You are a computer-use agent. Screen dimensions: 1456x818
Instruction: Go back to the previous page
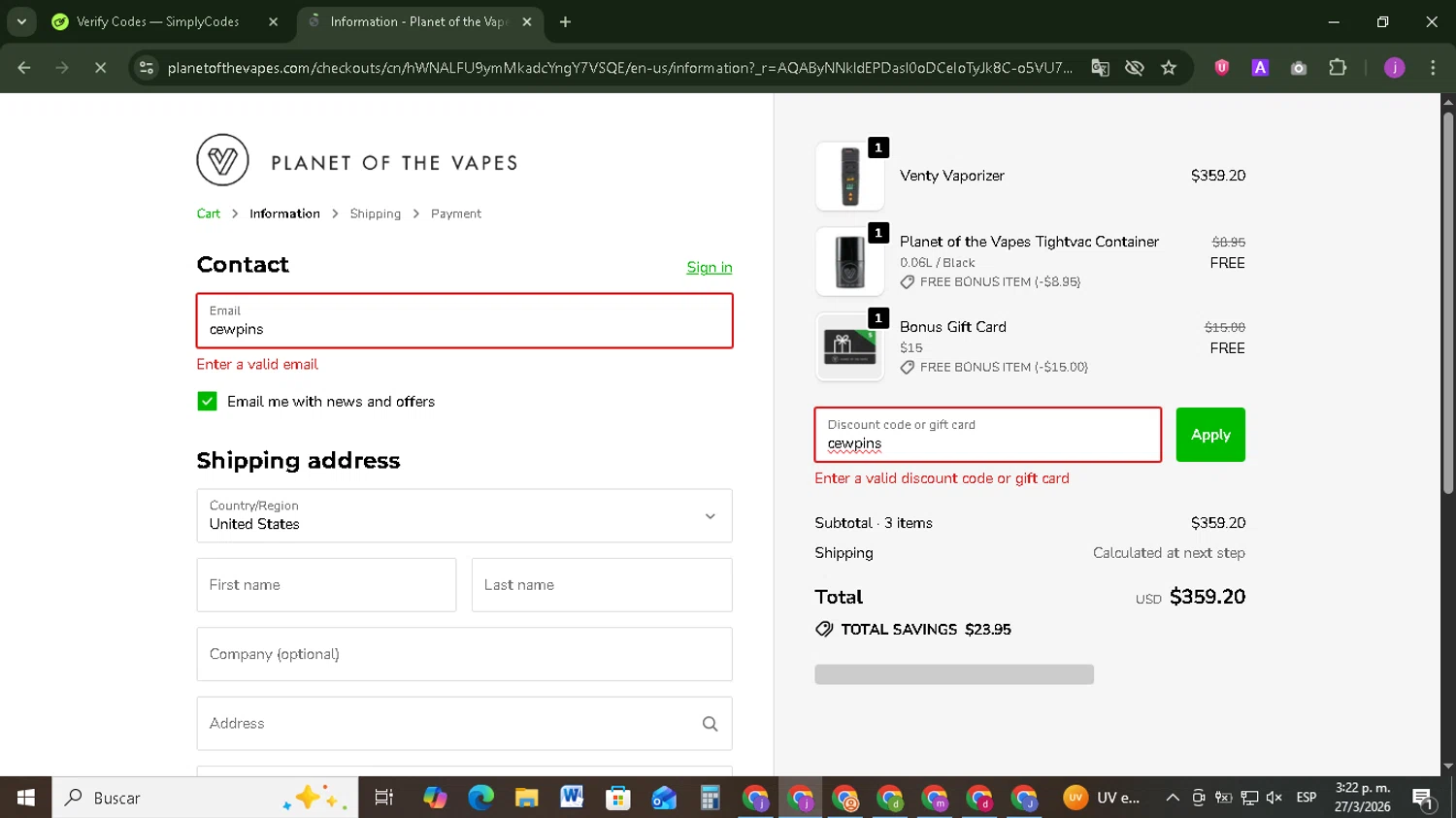click(24, 67)
